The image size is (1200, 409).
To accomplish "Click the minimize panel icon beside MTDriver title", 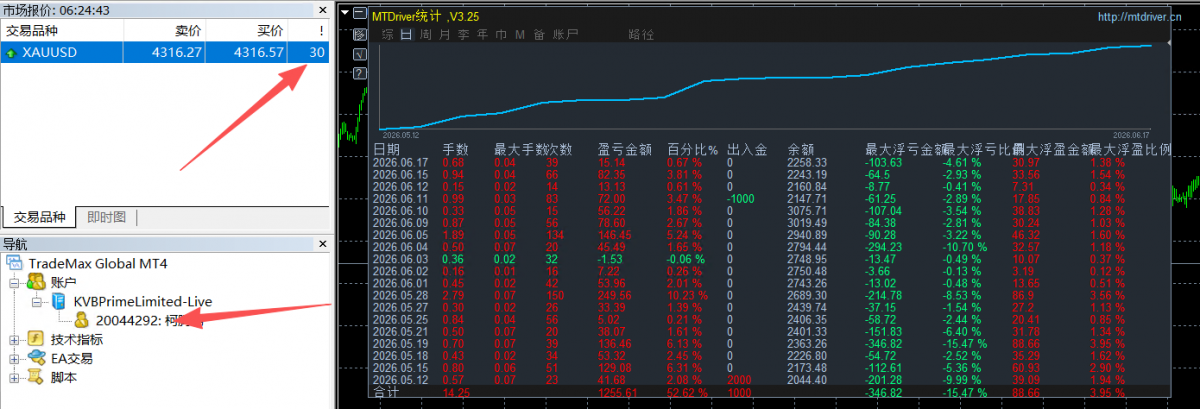I will coord(360,13).
